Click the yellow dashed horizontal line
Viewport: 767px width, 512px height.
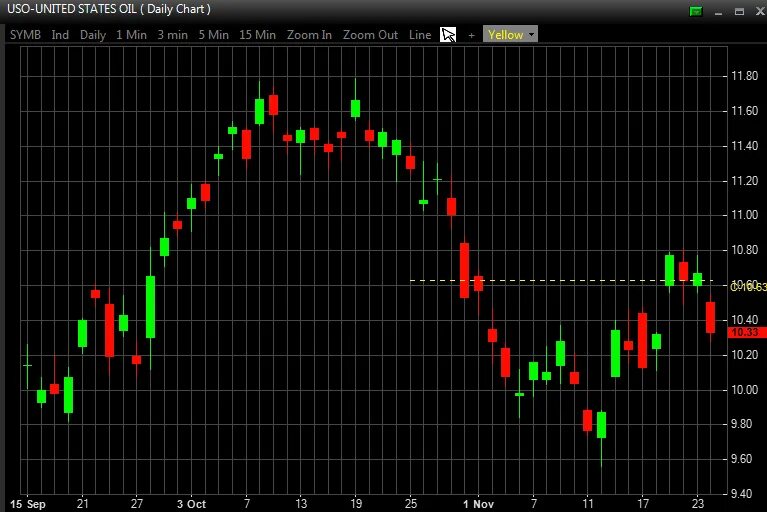561,281
